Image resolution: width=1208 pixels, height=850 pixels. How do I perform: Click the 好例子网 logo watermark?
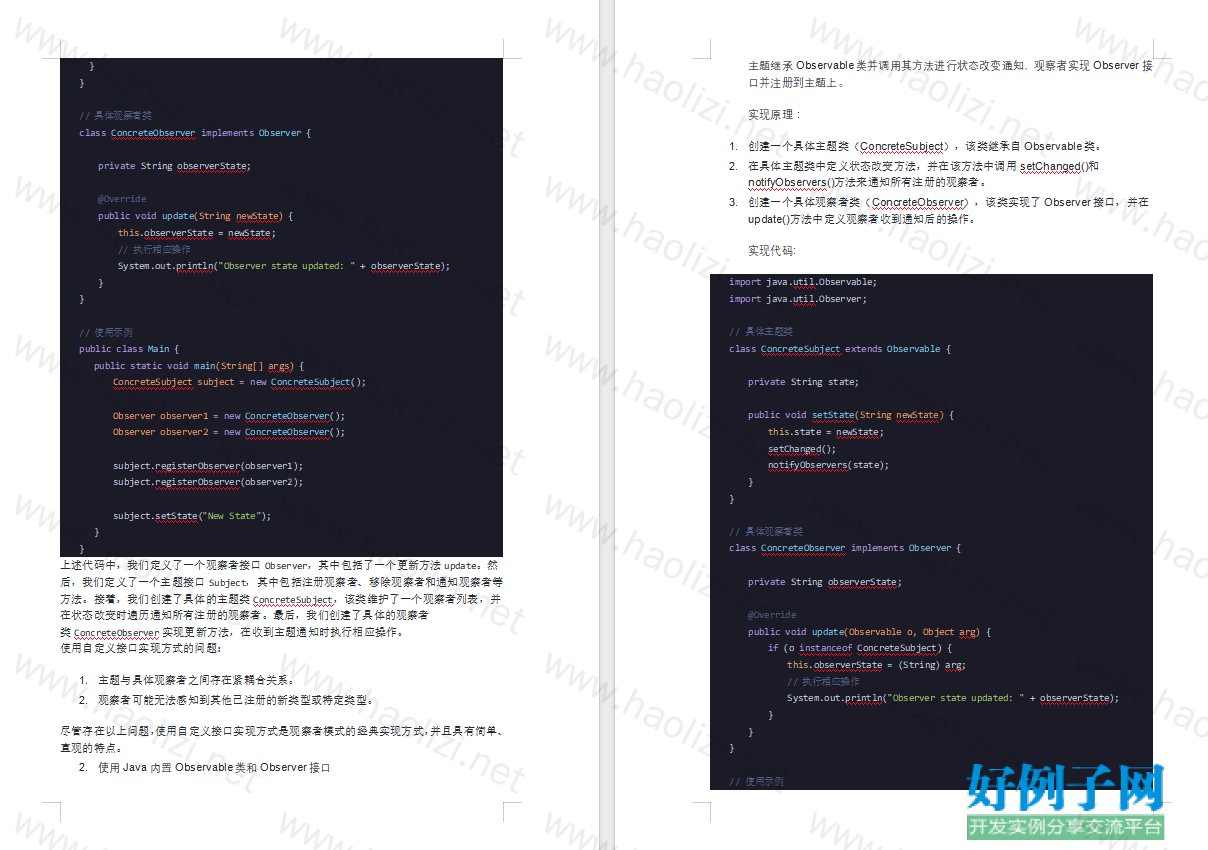(1064, 790)
